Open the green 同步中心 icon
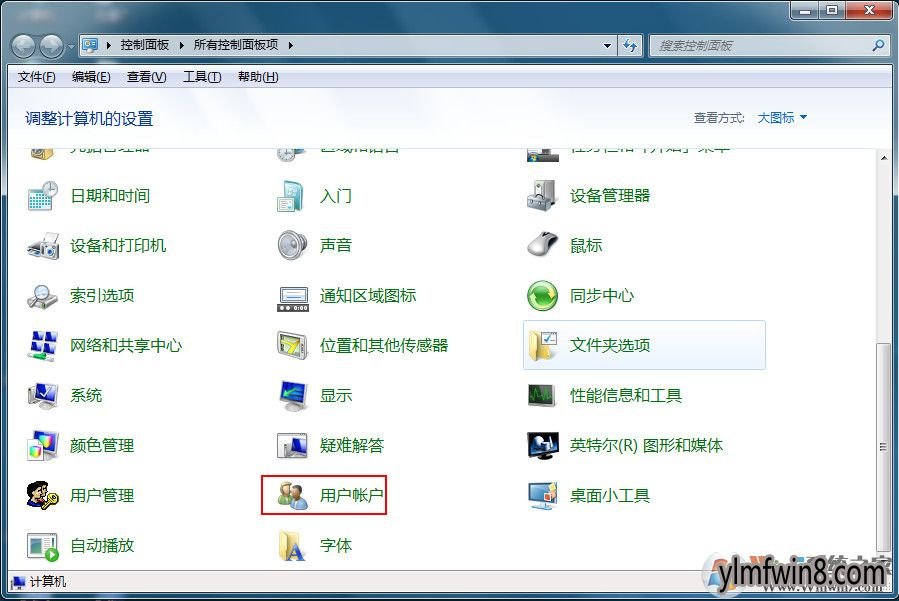The width and height of the screenshot is (899, 601). [x=542, y=295]
